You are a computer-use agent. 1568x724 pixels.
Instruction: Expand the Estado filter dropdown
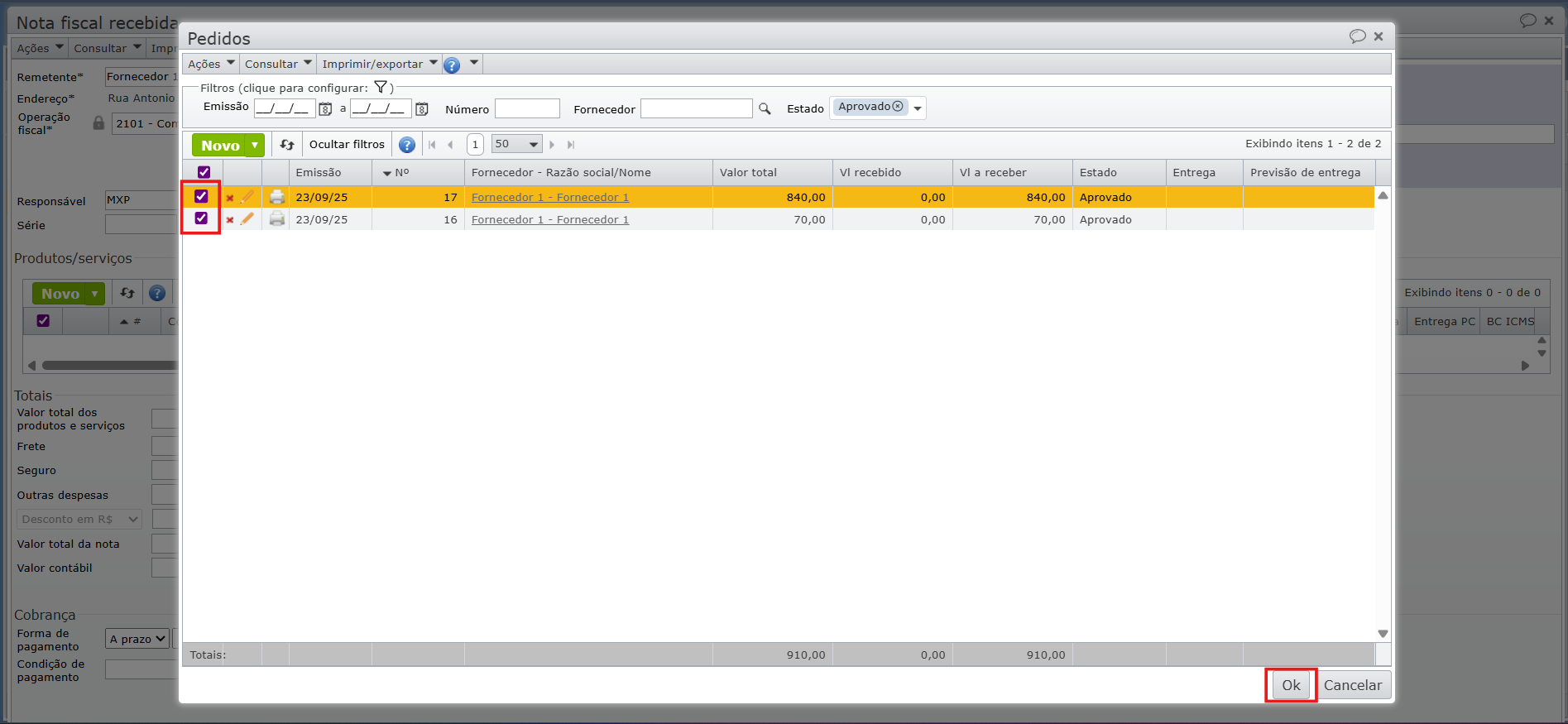point(918,108)
